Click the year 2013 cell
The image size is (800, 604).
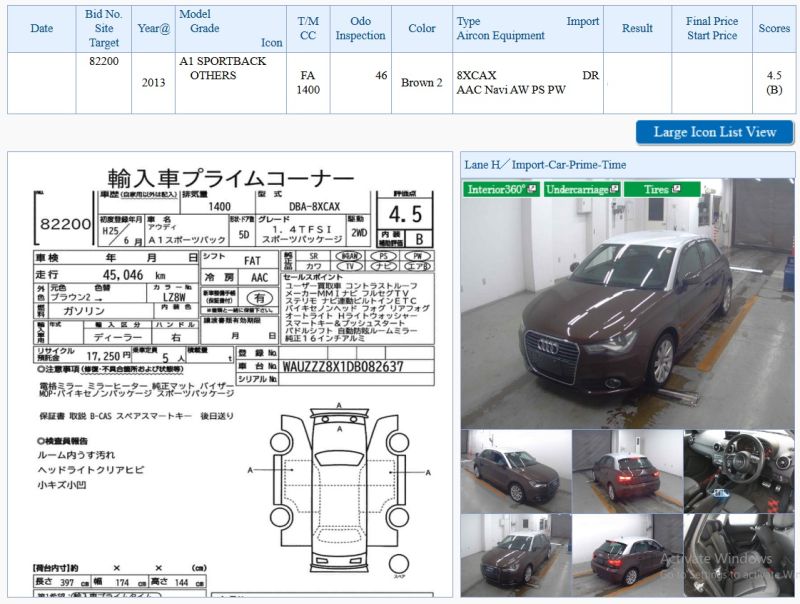154,83
